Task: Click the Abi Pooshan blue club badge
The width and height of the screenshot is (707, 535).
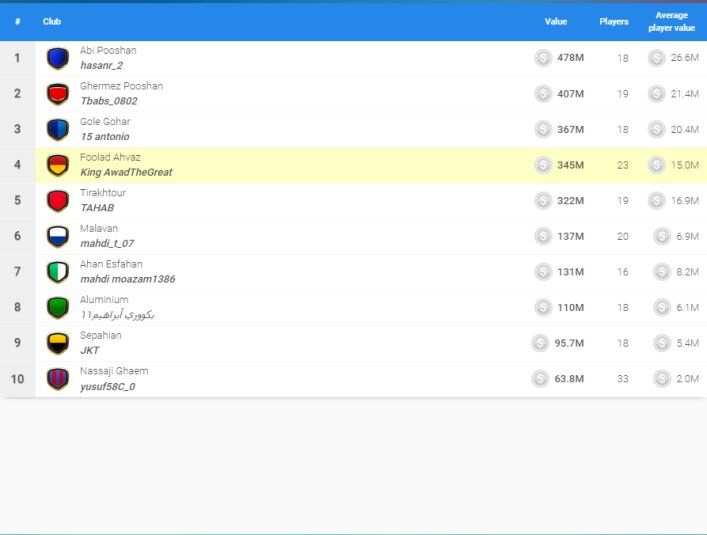Action: 58,58
